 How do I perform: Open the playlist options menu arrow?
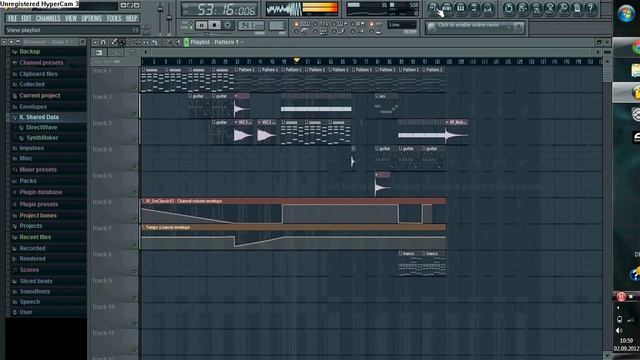click(95, 42)
